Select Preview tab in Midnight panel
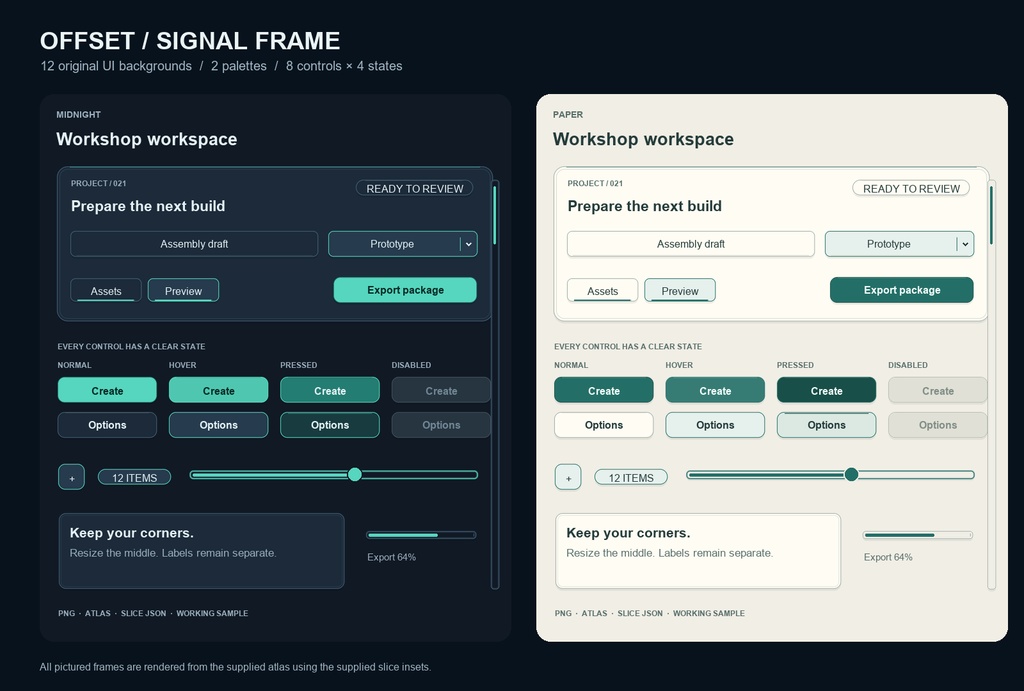This screenshot has height=691, width=1024. (184, 291)
